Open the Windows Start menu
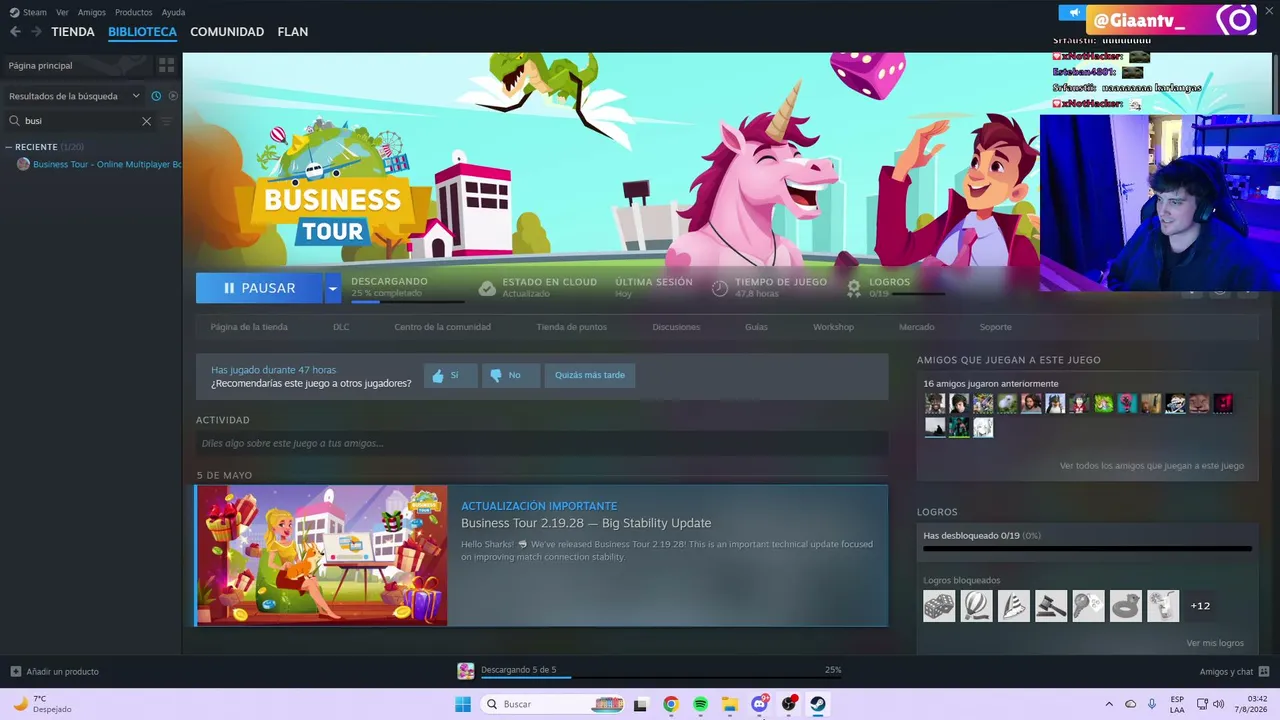This screenshot has height=720, width=1280. tap(463, 704)
